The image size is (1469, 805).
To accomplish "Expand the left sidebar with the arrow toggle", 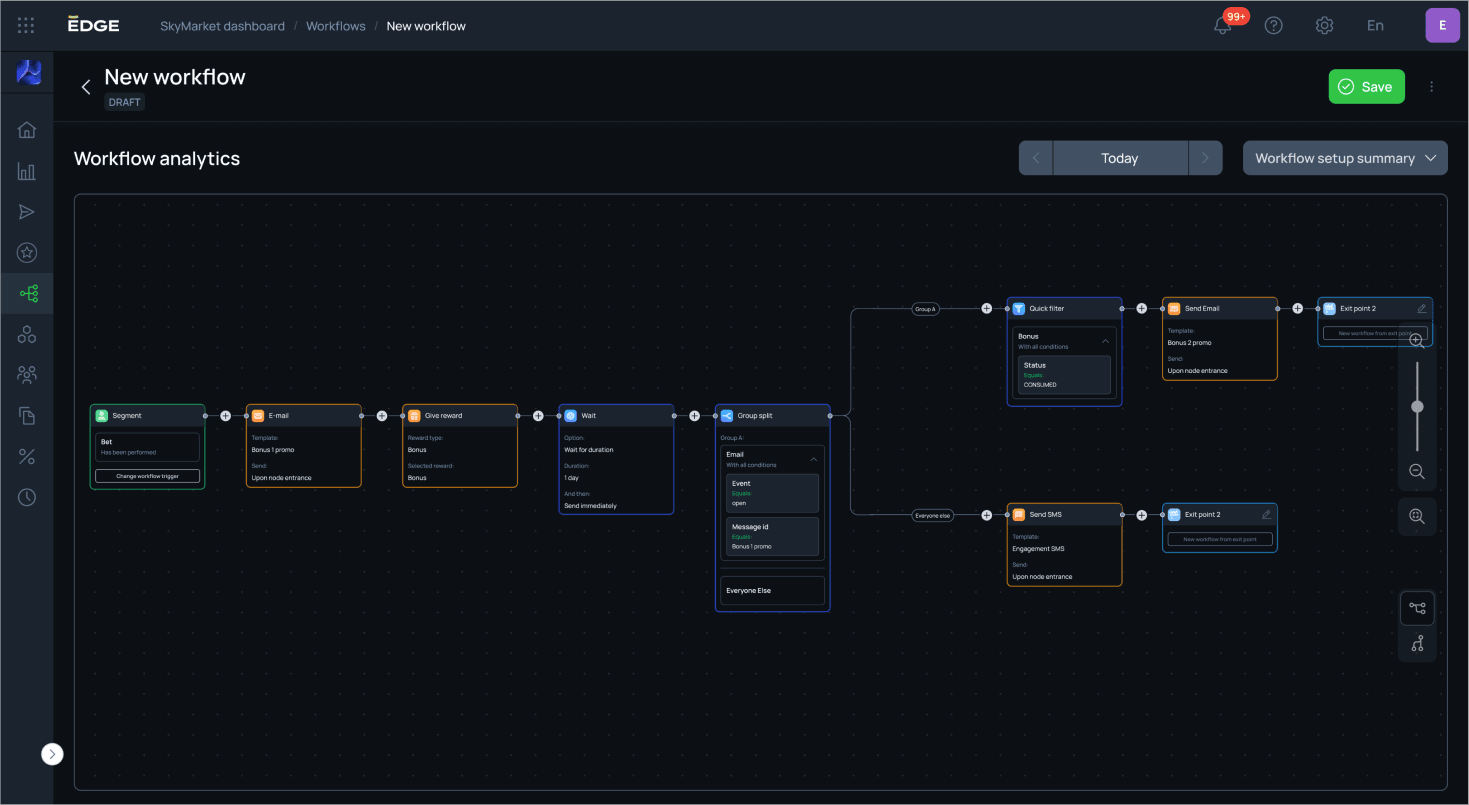I will tap(52, 754).
